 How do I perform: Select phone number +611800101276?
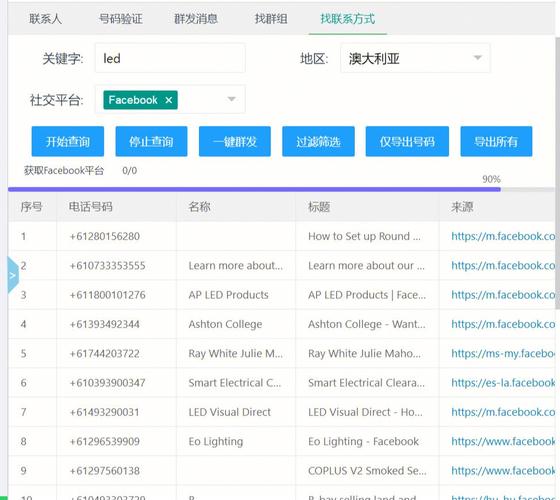click(108, 295)
